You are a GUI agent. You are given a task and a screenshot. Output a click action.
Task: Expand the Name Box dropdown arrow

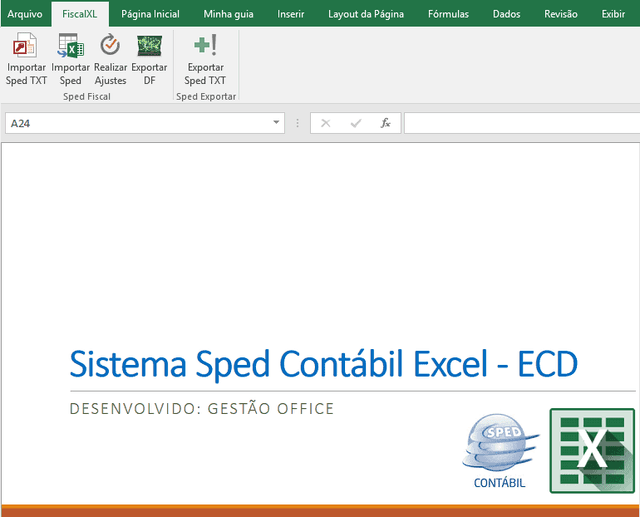click(276, 122)
